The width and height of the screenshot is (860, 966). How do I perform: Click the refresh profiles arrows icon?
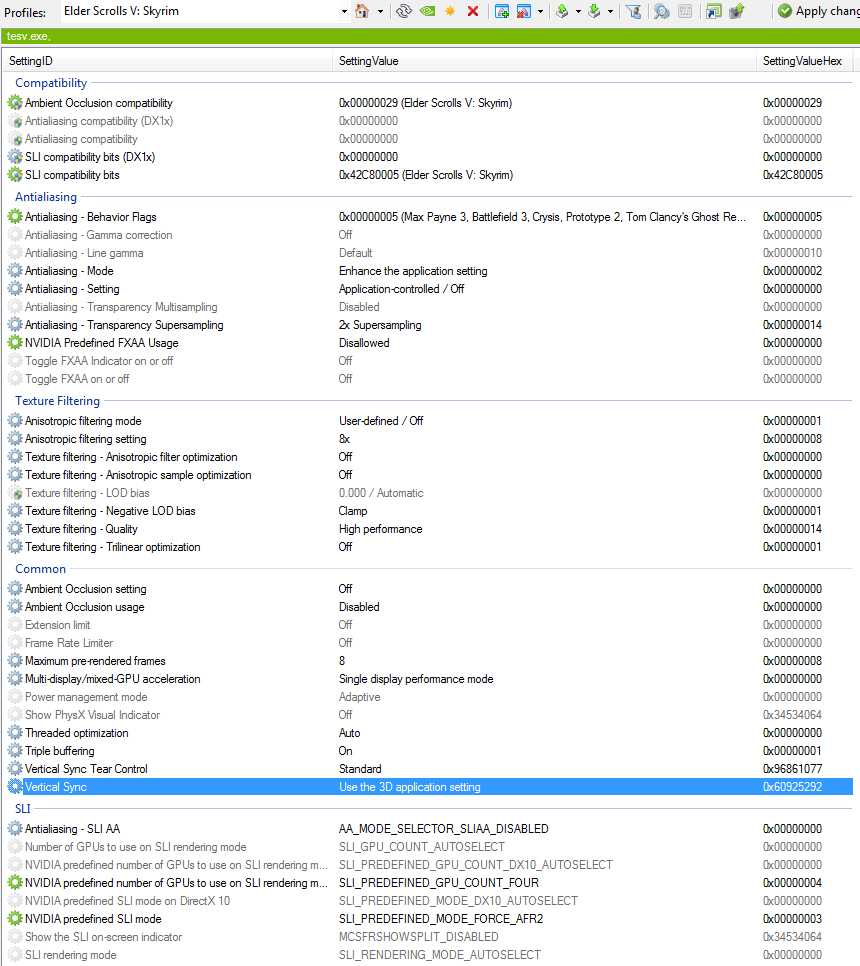point(404,11)
